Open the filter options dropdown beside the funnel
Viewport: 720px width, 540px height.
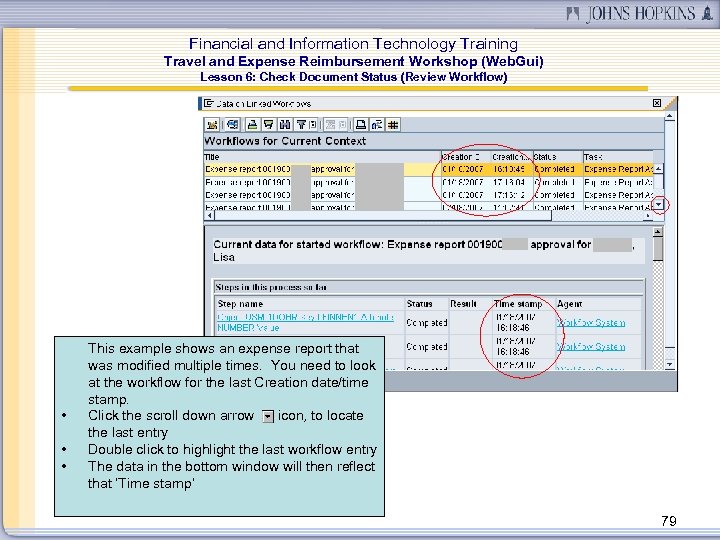click(313, 124)
